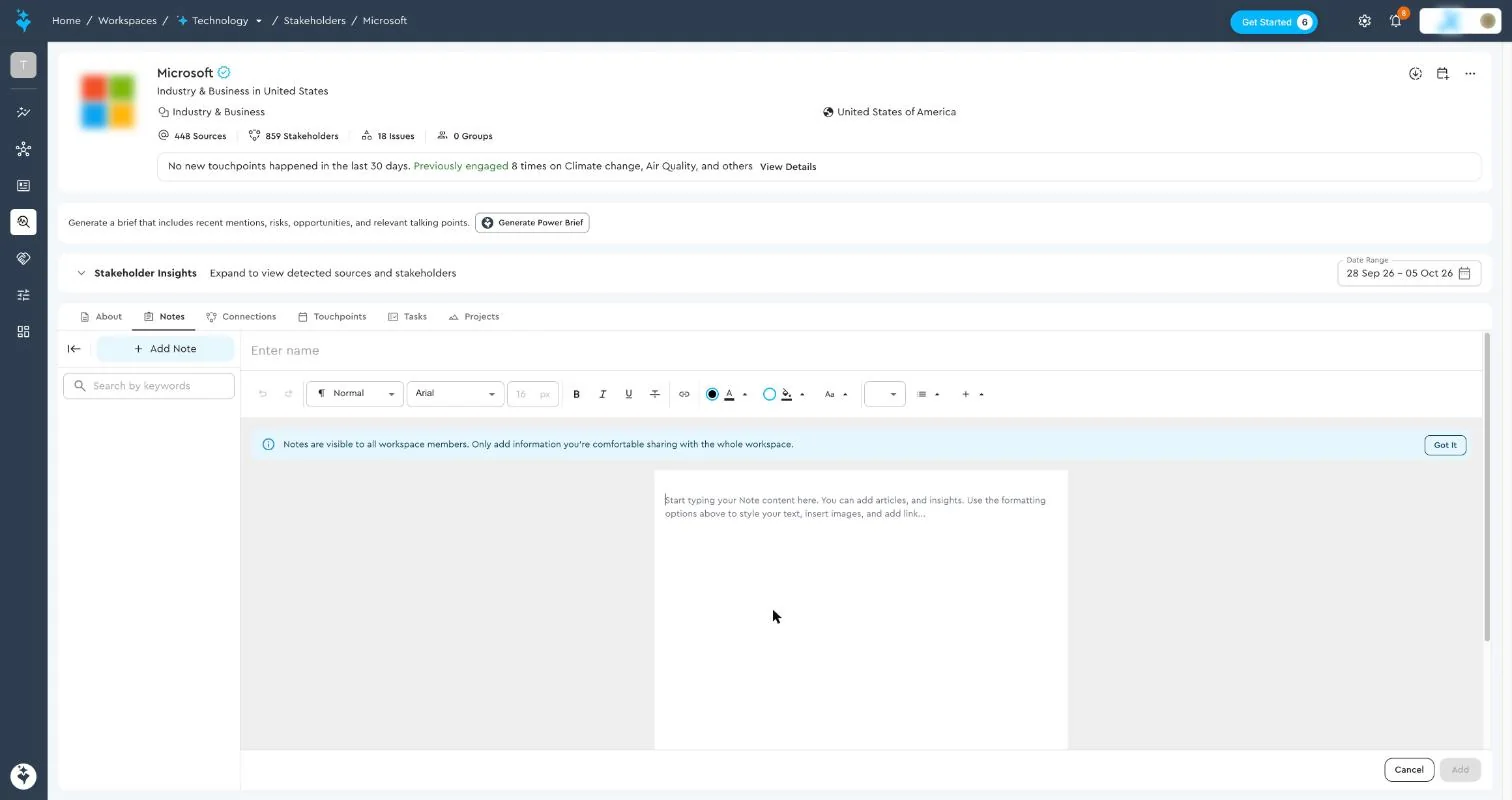Click the Stakeholders breadcrumb link

coord(314,21)
